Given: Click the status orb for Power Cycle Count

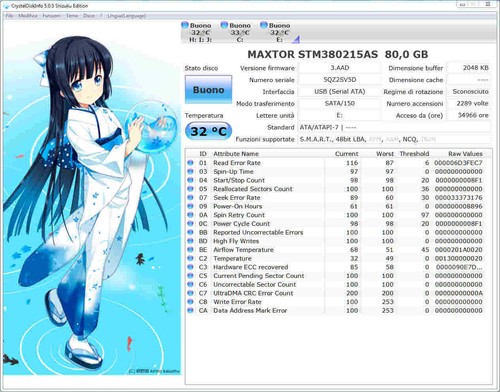Looking at the screenshot, I should coord(190,223).
